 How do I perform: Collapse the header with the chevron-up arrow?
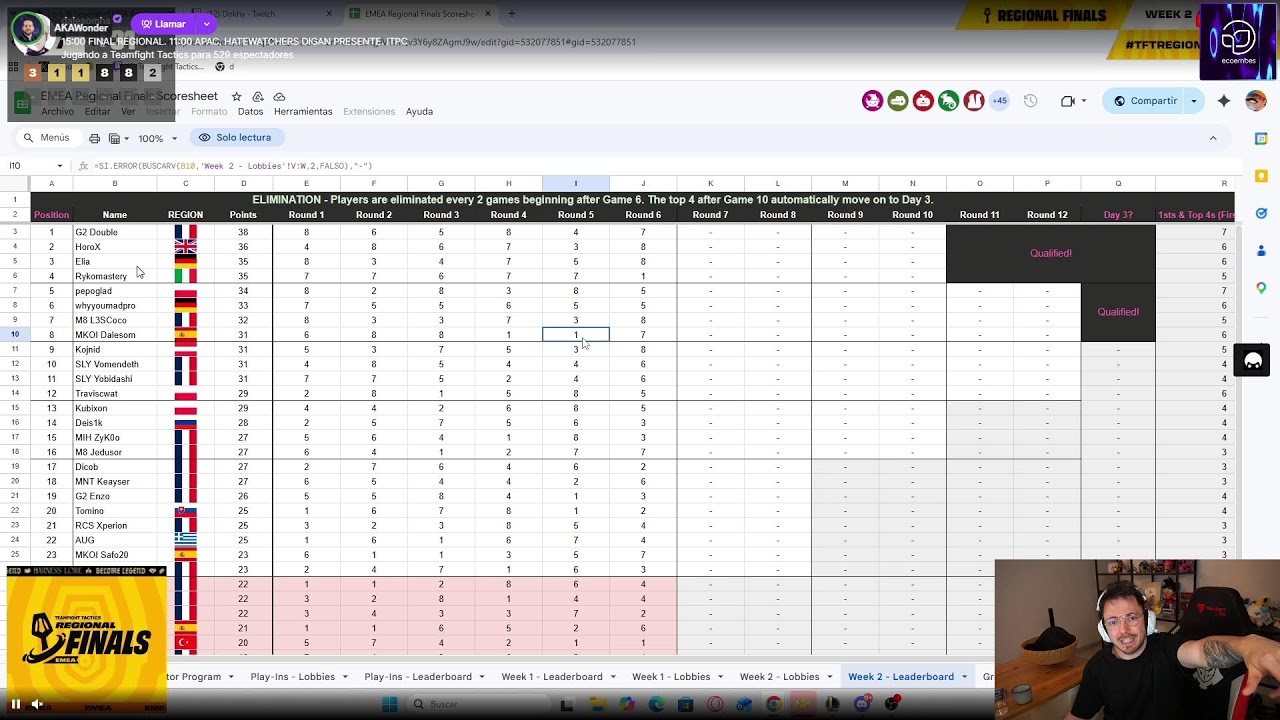1213,138
